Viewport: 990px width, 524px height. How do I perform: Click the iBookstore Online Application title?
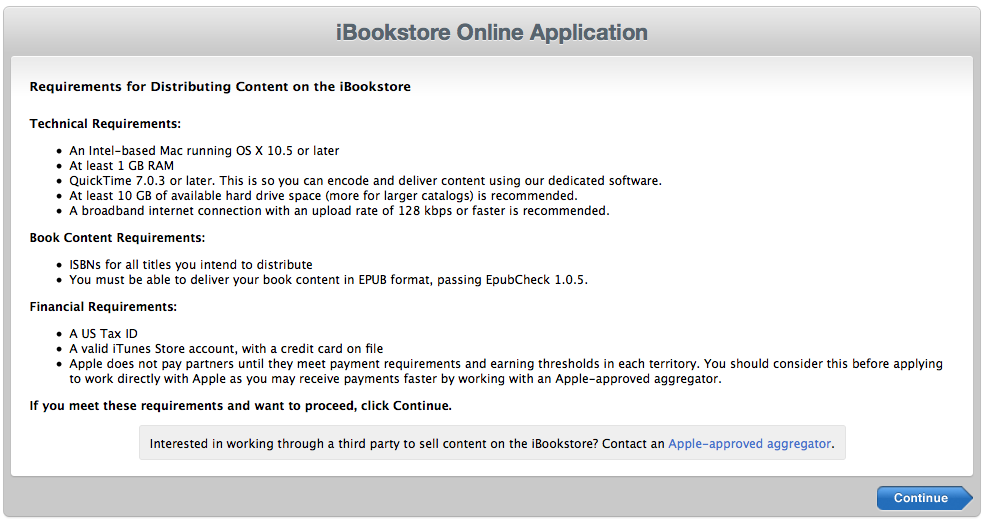tap(492, 32)
